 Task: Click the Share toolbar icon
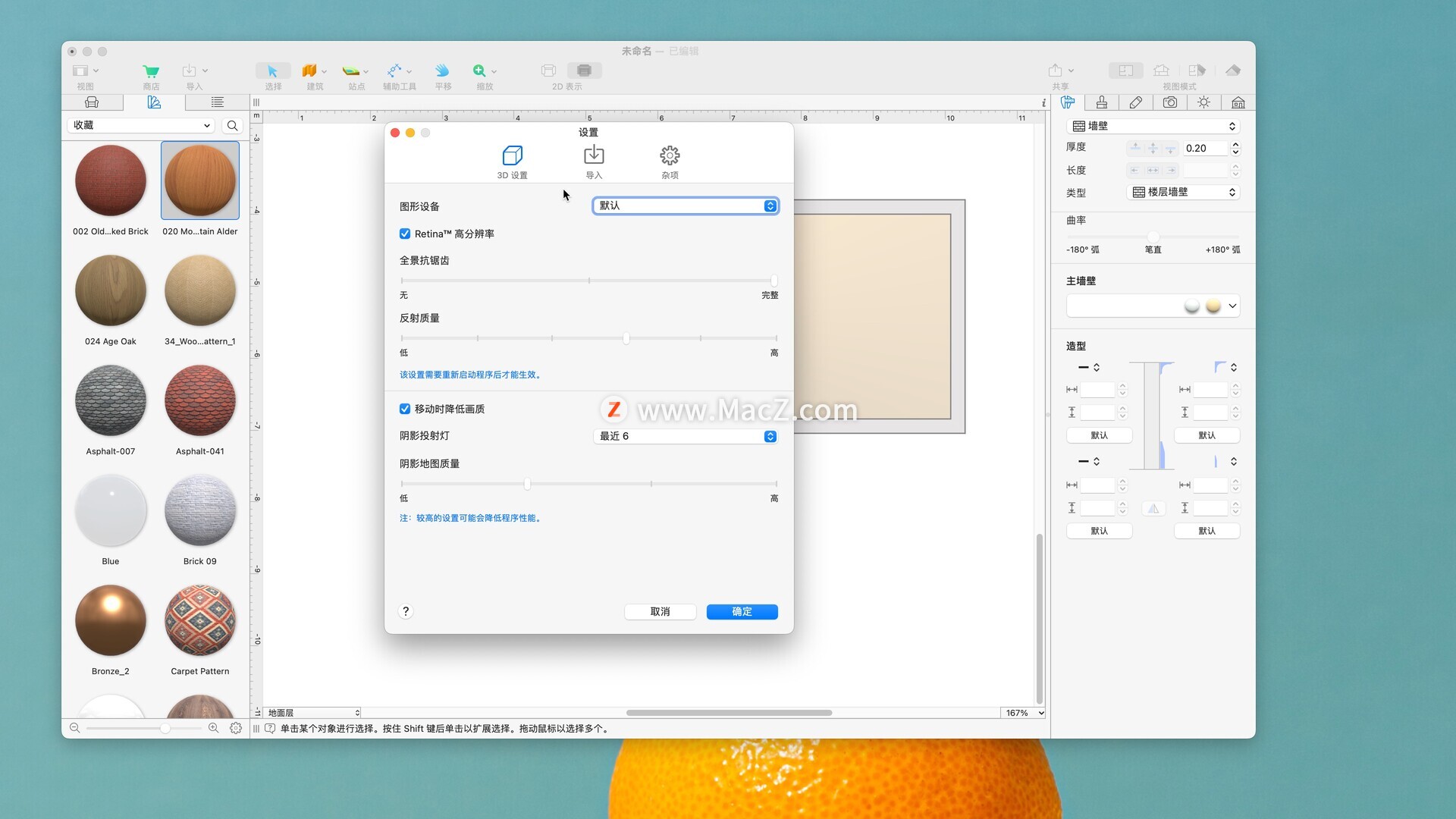click(1055, 71)
